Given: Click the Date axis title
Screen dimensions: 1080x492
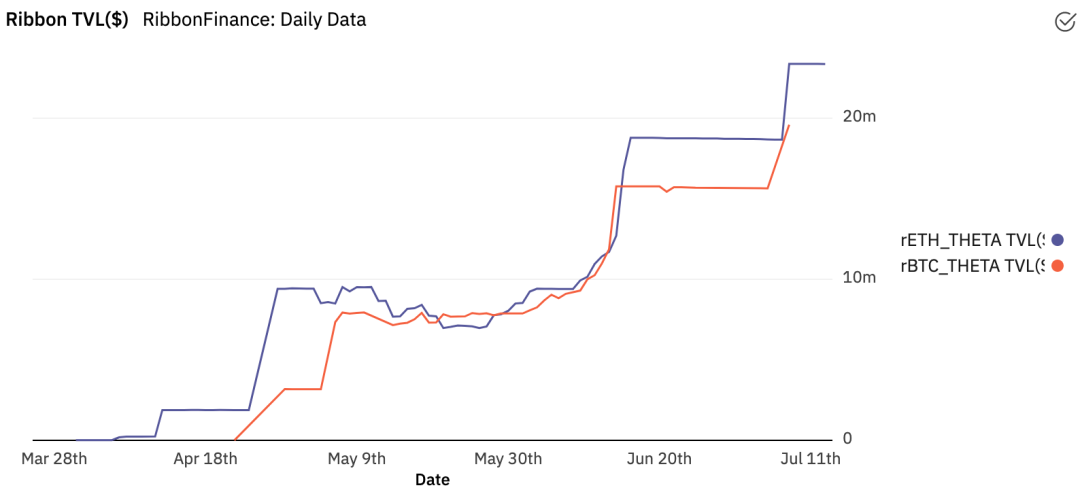Looking at the screenshot, I should (433, 480).
